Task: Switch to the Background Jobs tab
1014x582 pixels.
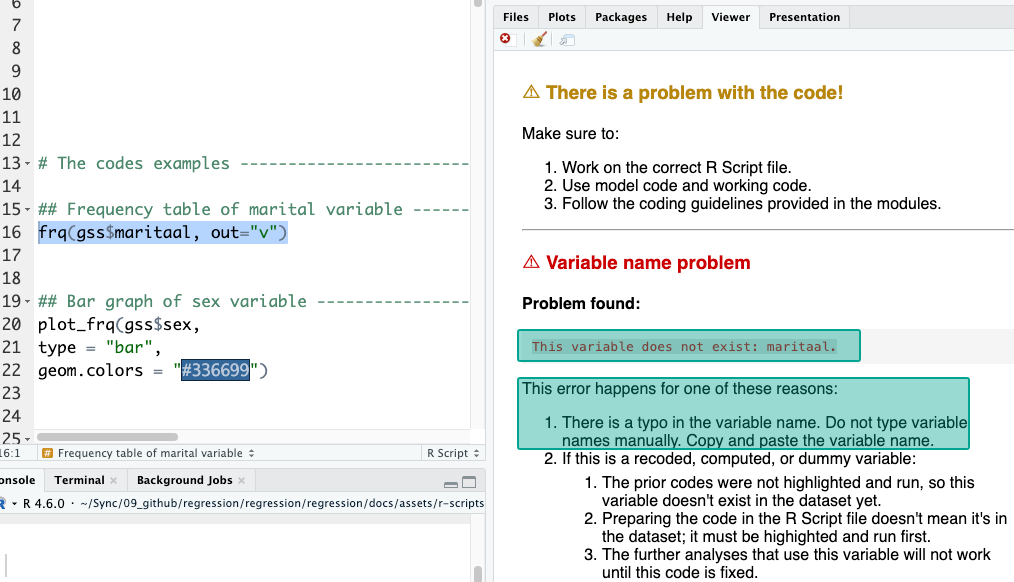Action: pyautogui.click(x=184, y=480)
